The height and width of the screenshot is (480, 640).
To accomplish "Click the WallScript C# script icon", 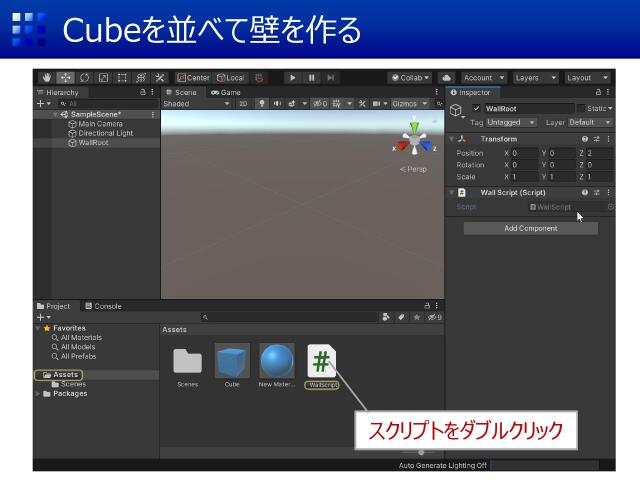I will (x=322, y=360).
